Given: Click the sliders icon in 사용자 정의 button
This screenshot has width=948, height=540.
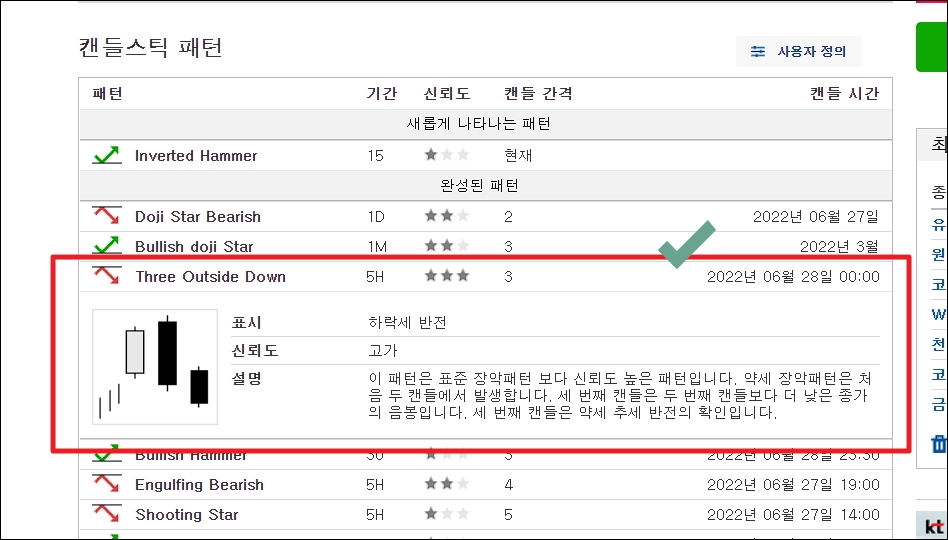Looking at the screenshot, I should [x=758, y=51].
